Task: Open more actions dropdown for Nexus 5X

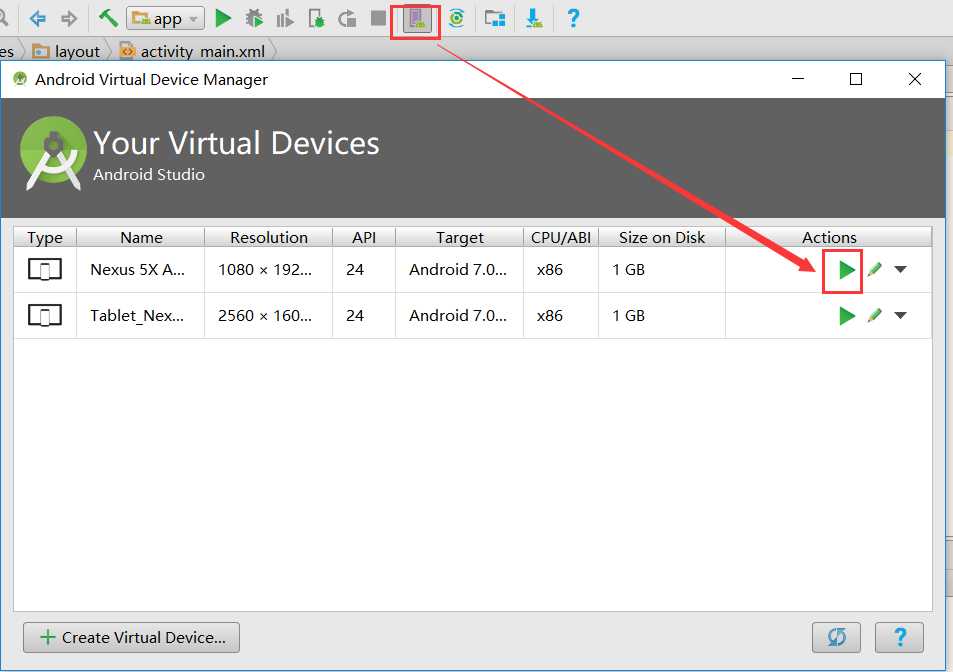Action: (x=901, y=269)
